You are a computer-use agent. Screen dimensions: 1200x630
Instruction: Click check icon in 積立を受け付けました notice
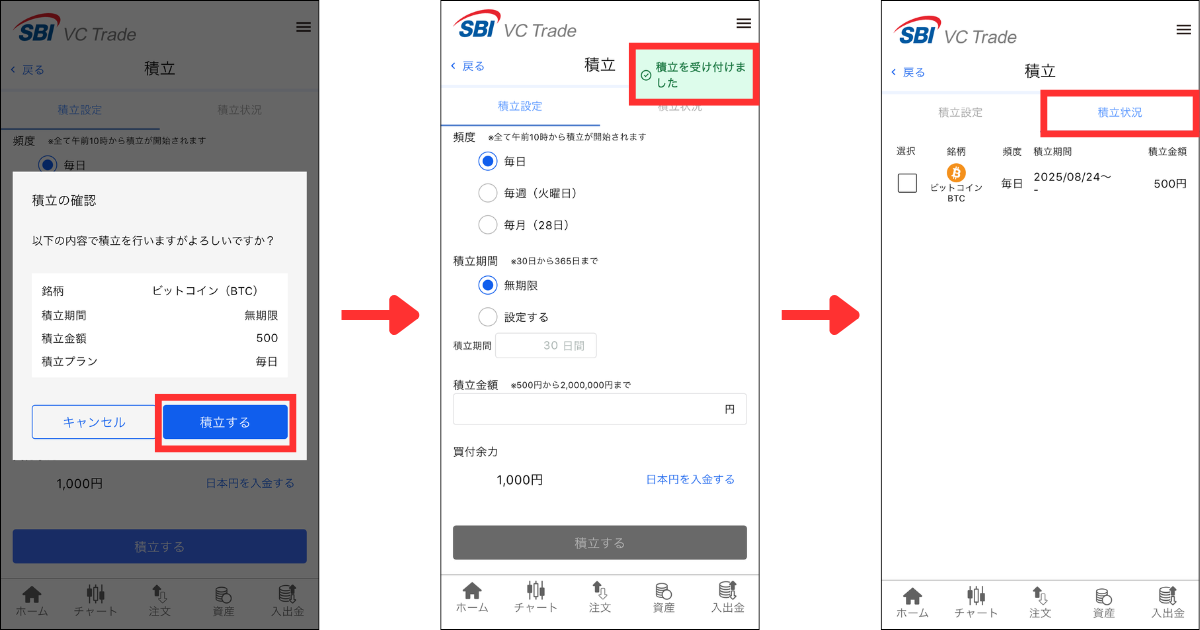coord(645,75)
